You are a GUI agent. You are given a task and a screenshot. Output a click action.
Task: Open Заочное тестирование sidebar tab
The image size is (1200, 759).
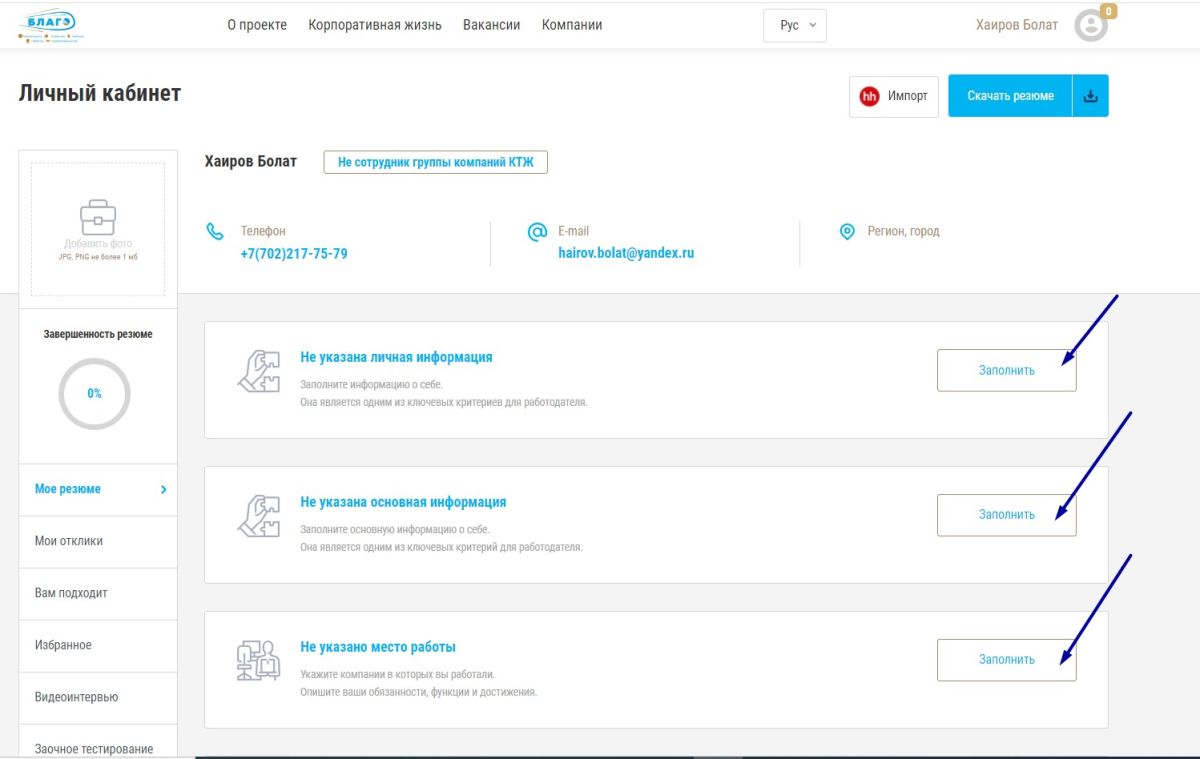pyautogui.click(x=98, y=742)
